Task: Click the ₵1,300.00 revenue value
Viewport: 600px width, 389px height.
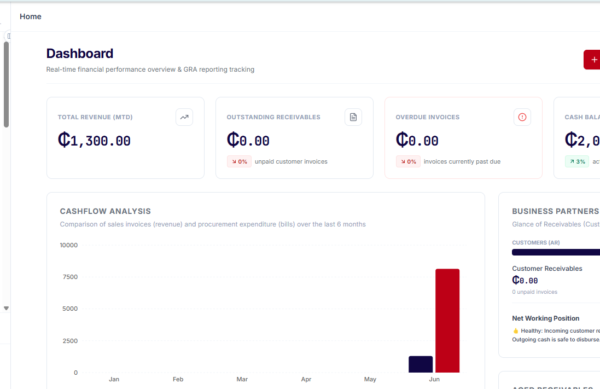Action: pyautogui.click(x=94, y=140)
